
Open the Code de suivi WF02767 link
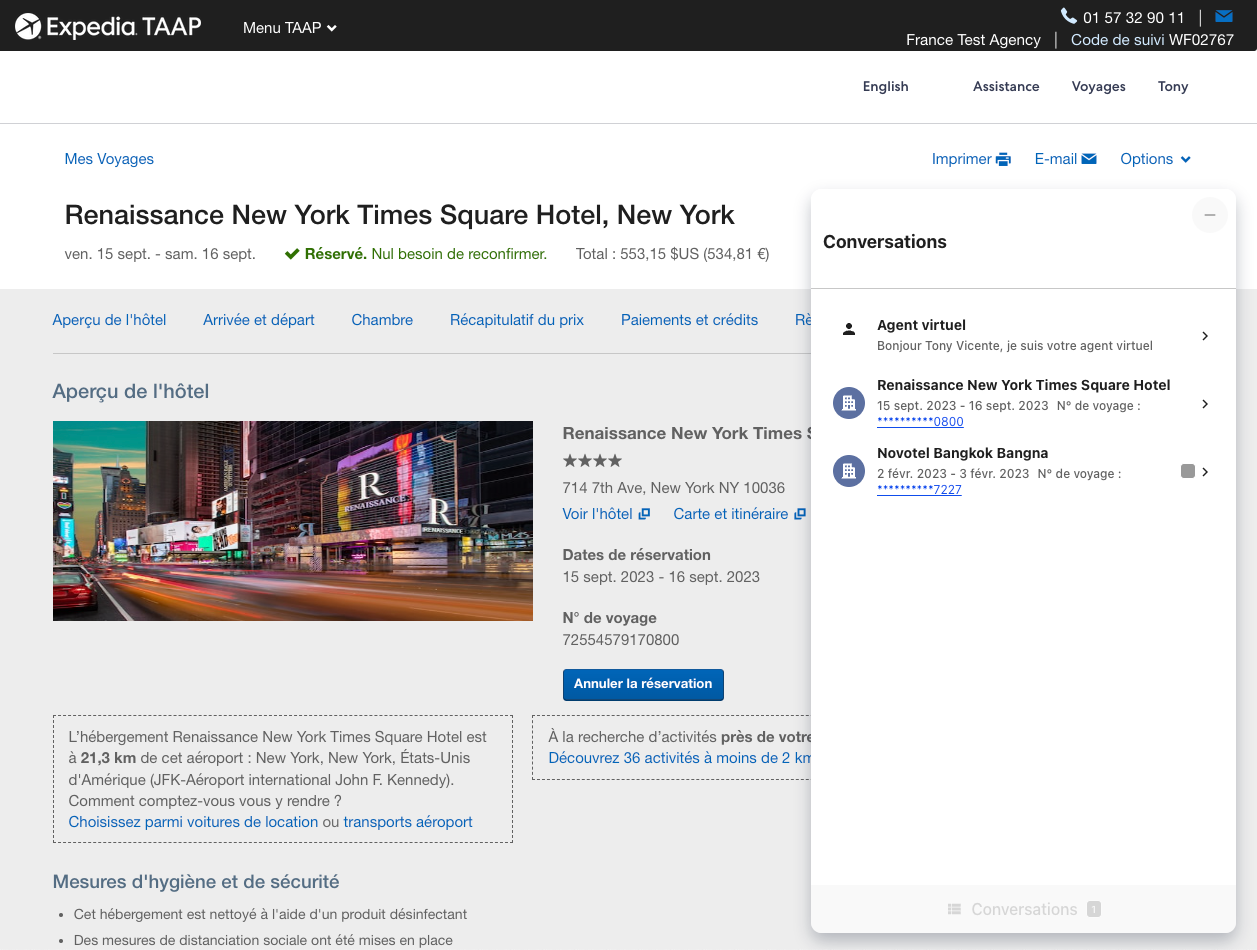pos(1152,40)
